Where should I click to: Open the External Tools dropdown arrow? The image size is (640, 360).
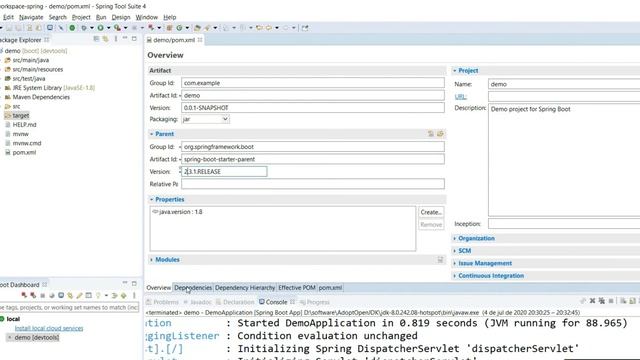(x=125, y=28)
